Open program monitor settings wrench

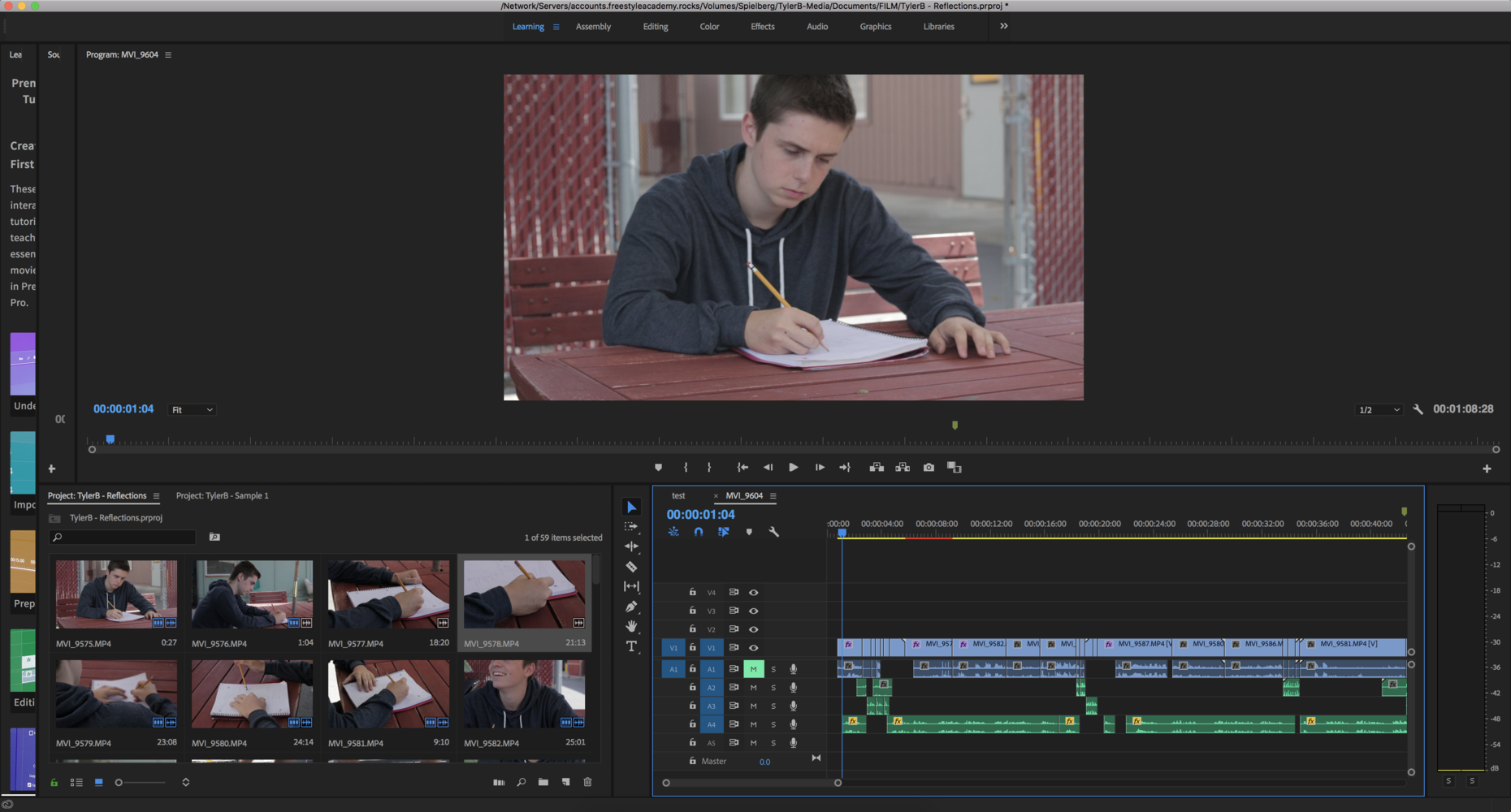pos(1418,409)
